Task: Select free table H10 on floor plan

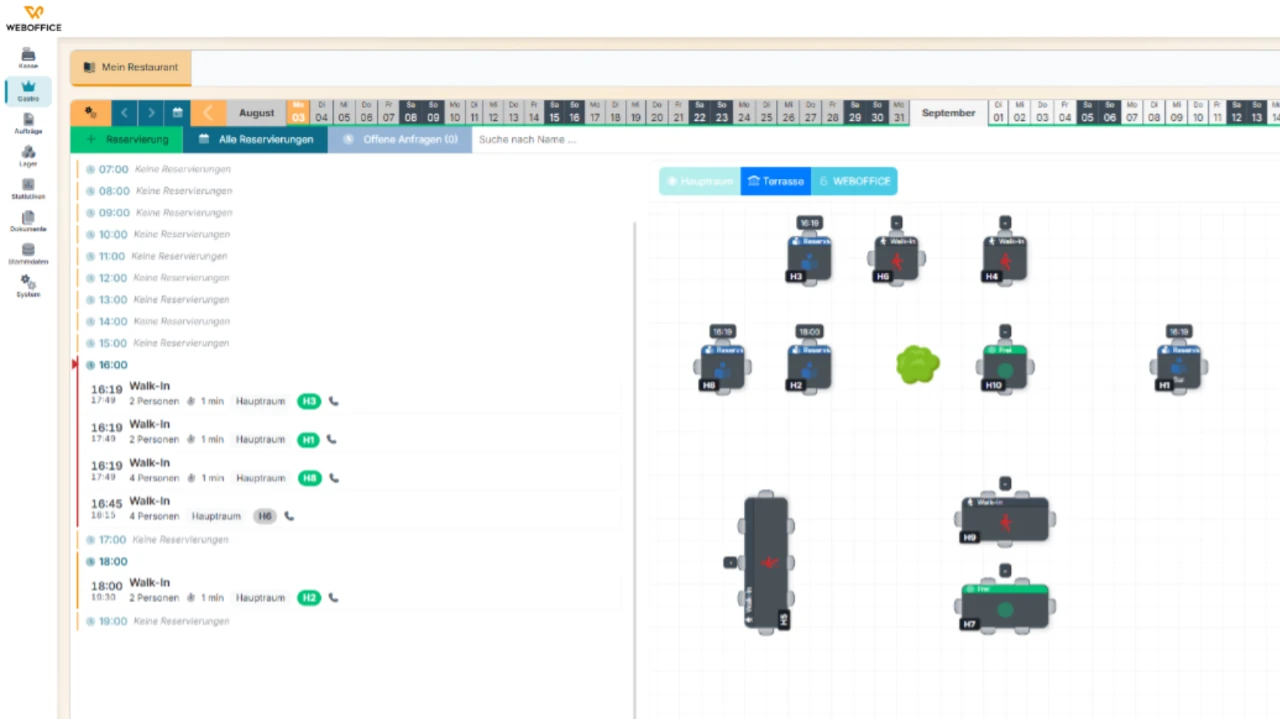Action: coord(1005,368)
